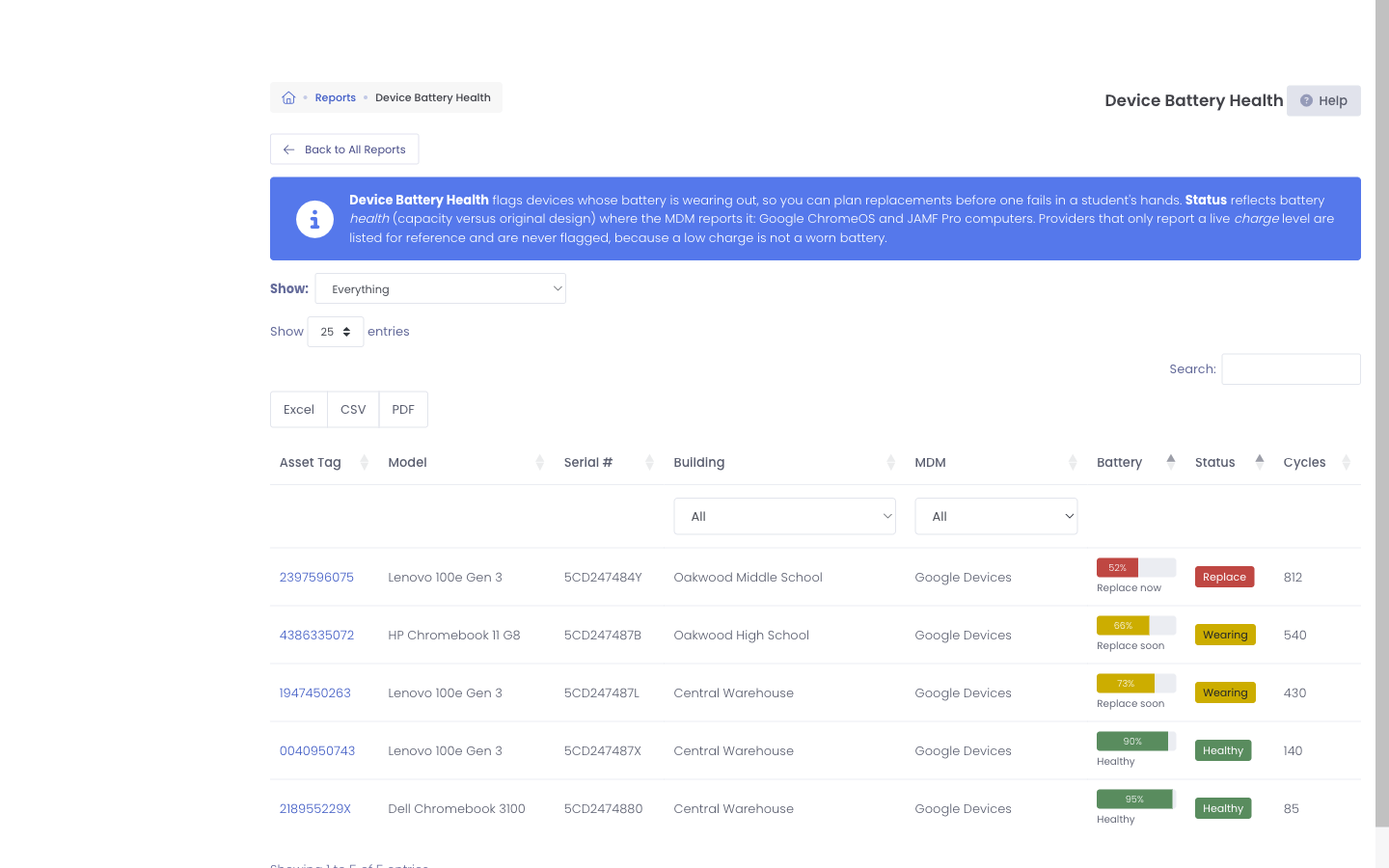Screen dimensions: 1389x868
Task: Click serial number '5CD2474880'
Action: 604,808
